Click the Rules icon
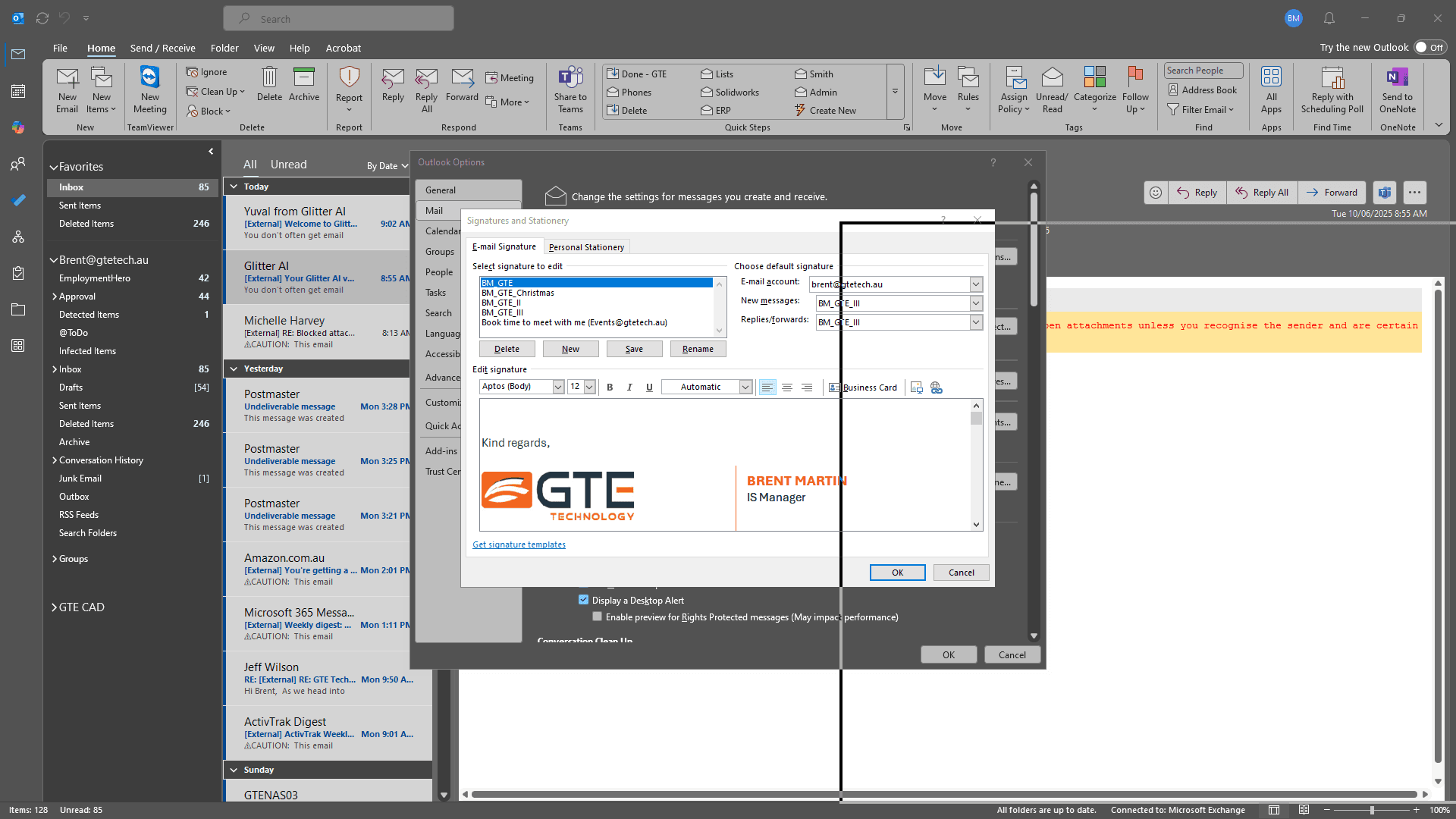Viewport: 1456px width, 819px height. point(968,89)
